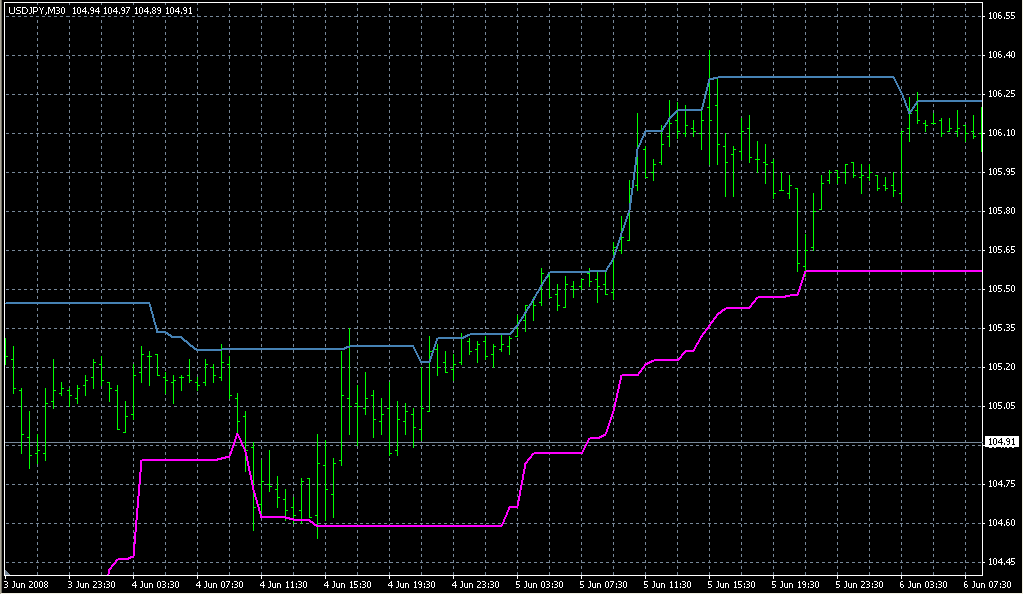Click the 106.55 price axis label

click(1001, 16)
